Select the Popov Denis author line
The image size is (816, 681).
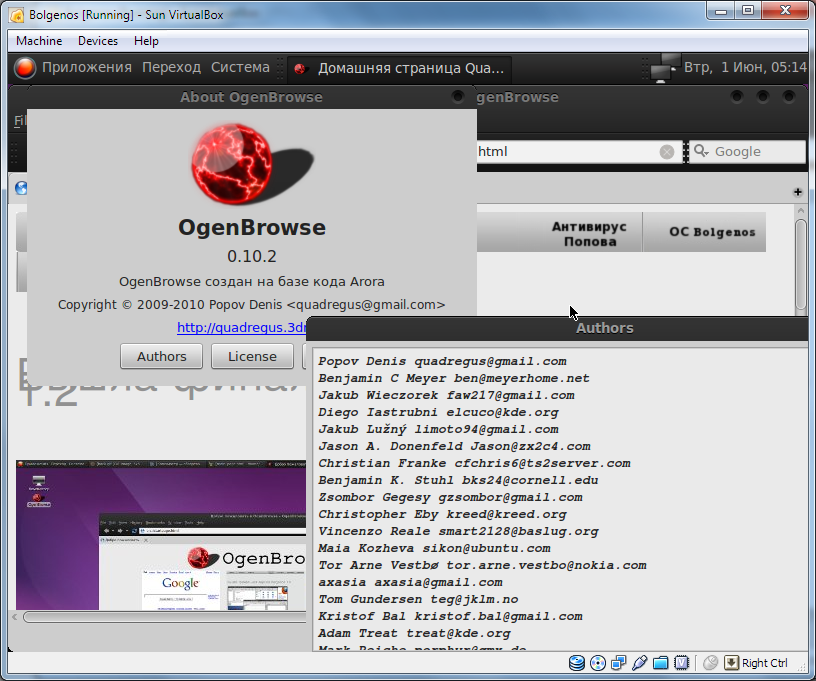442,361
